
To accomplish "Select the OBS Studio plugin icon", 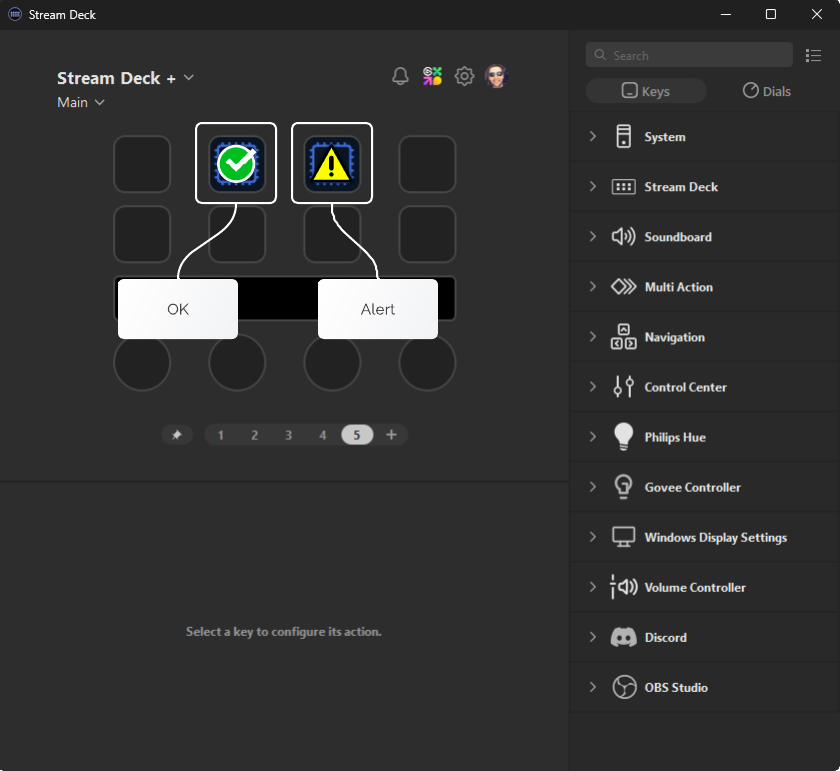I will 625,687.
